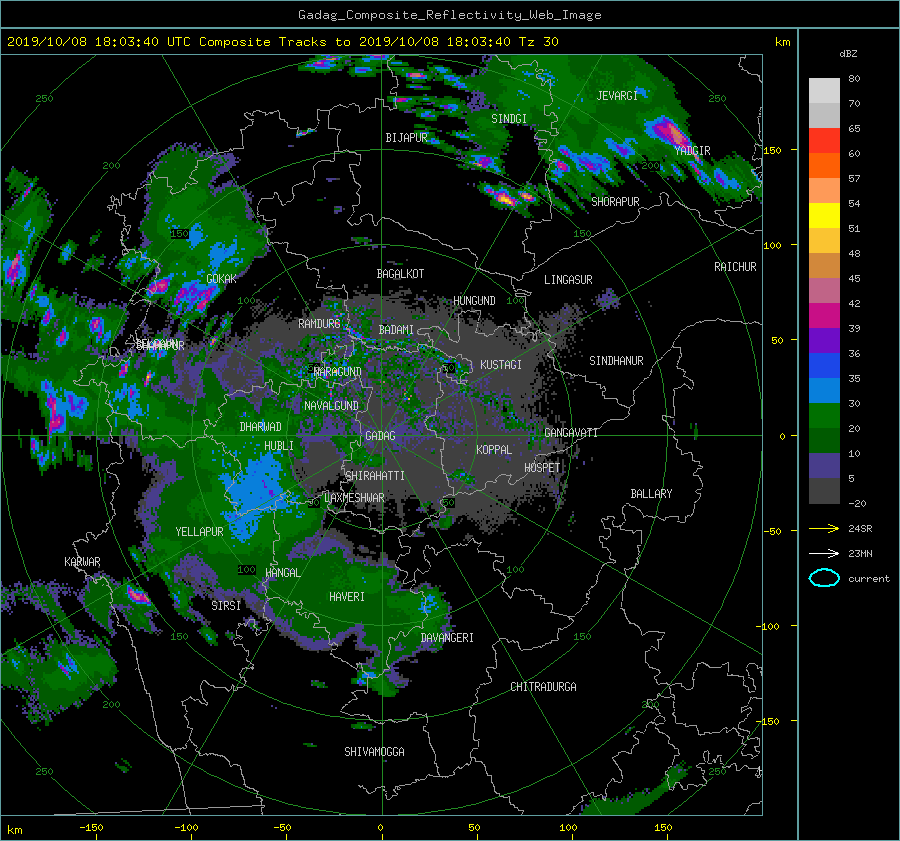Select the orange 60–57 dBZ swatch
Screen dimensions: 900x841
coord(824,166)
